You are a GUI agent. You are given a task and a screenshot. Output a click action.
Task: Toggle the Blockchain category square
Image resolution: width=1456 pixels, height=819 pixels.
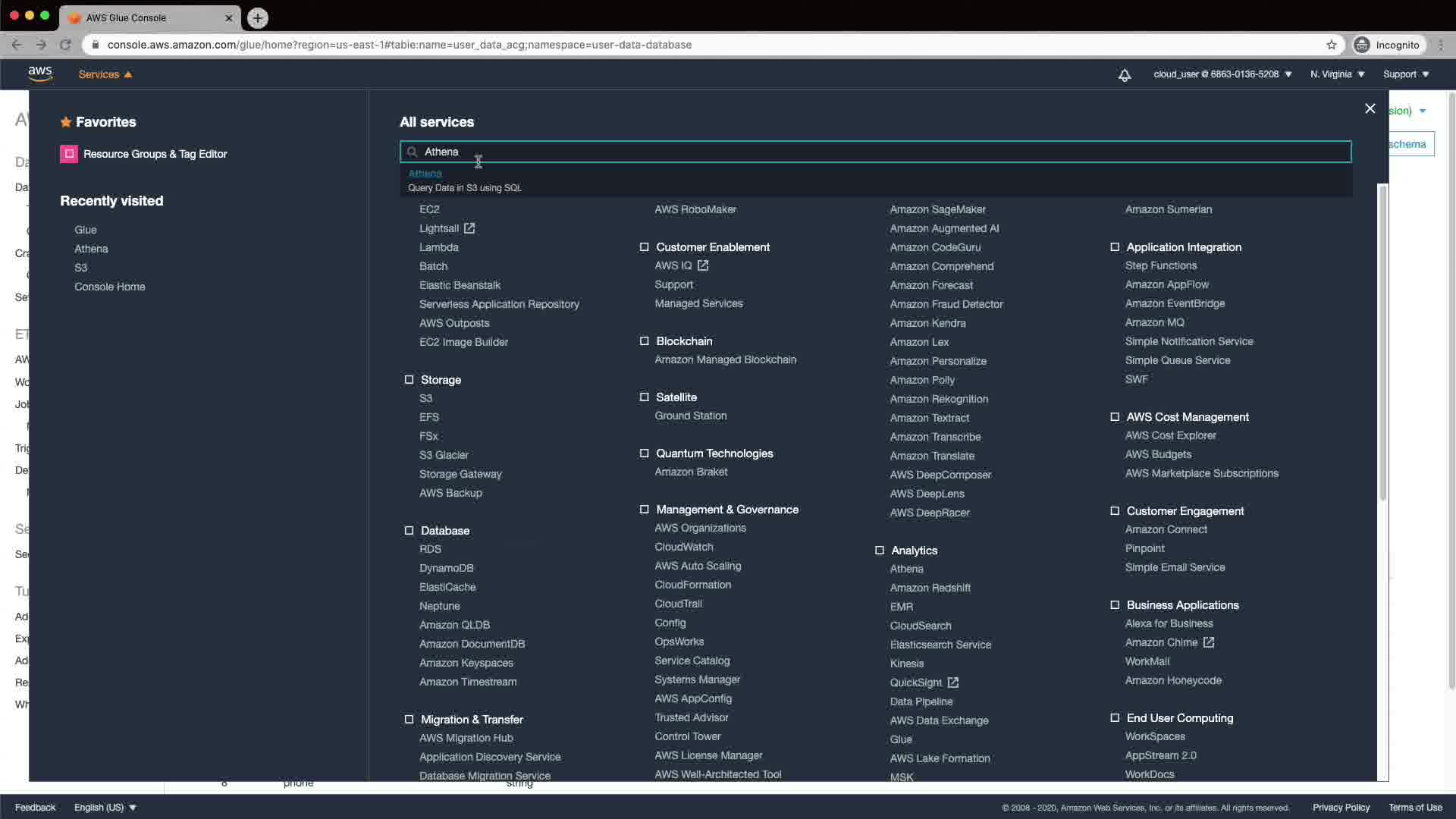tap(645, 341)
